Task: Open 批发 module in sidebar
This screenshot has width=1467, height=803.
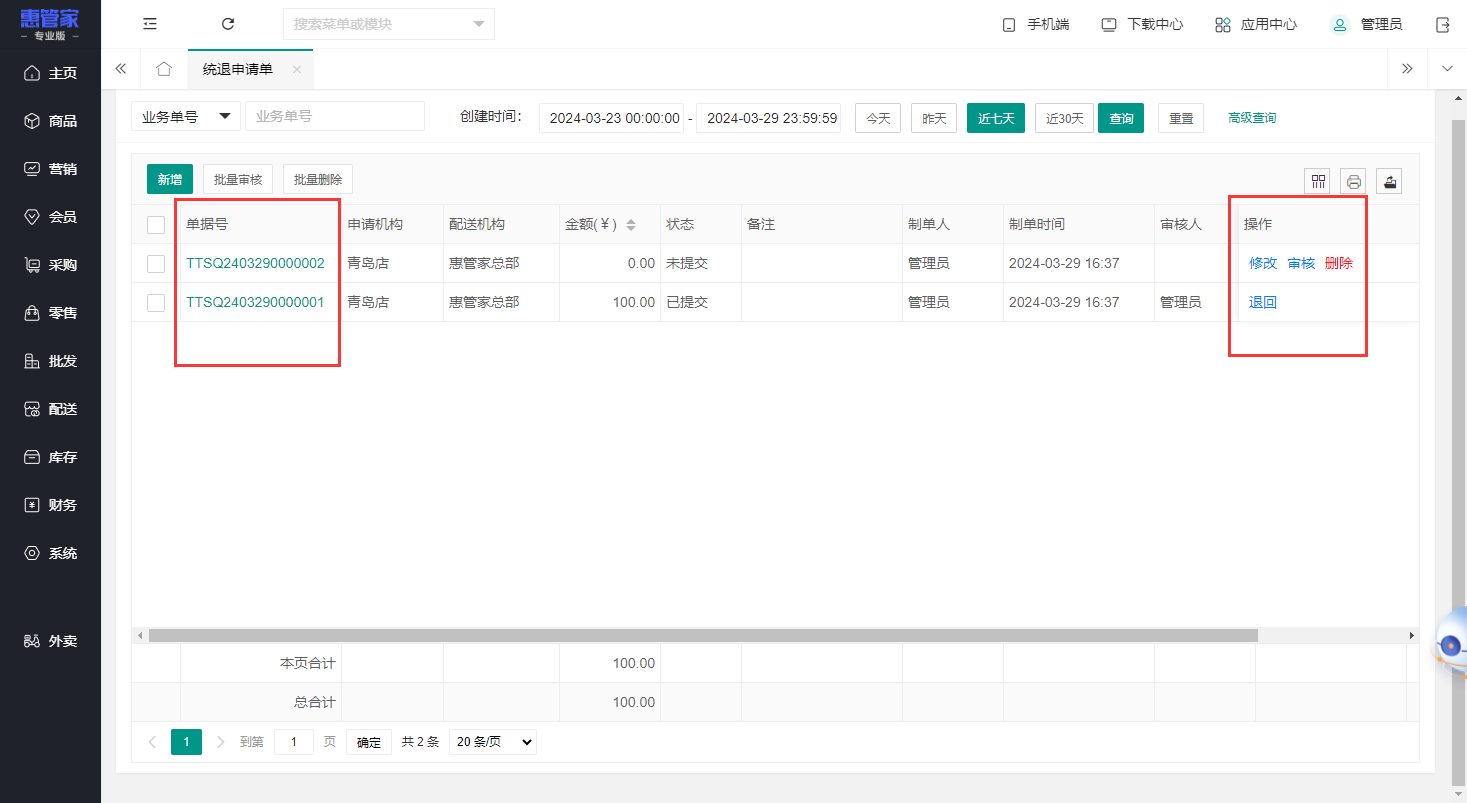Action: coord(50,361)
